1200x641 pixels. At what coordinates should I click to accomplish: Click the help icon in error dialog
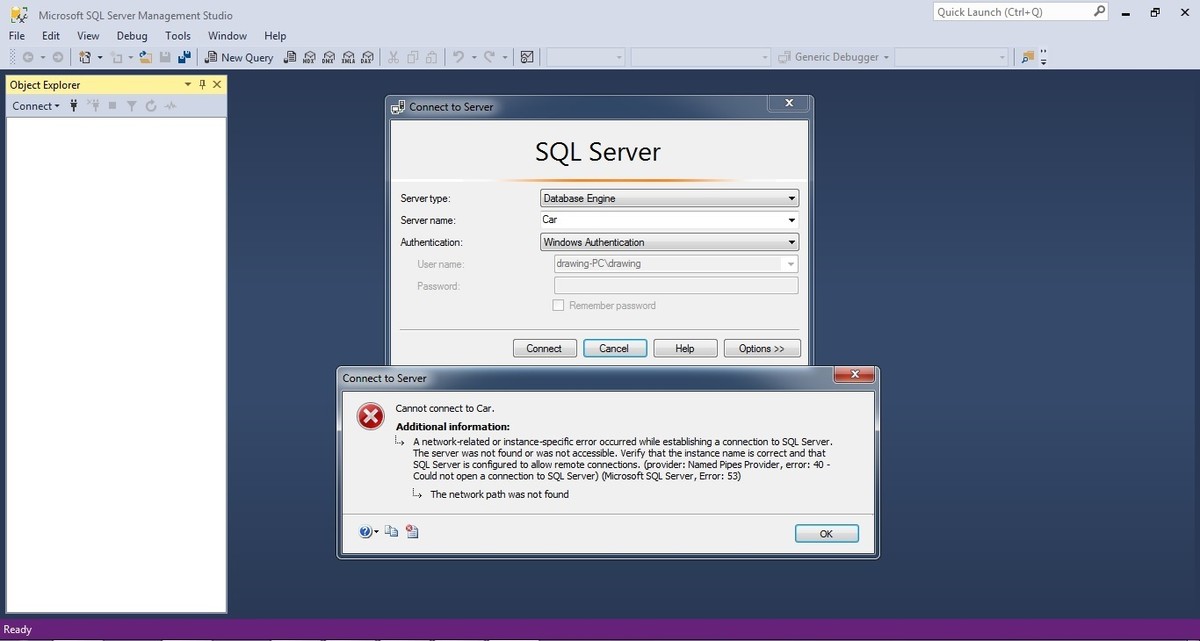[x=366, y=532]
